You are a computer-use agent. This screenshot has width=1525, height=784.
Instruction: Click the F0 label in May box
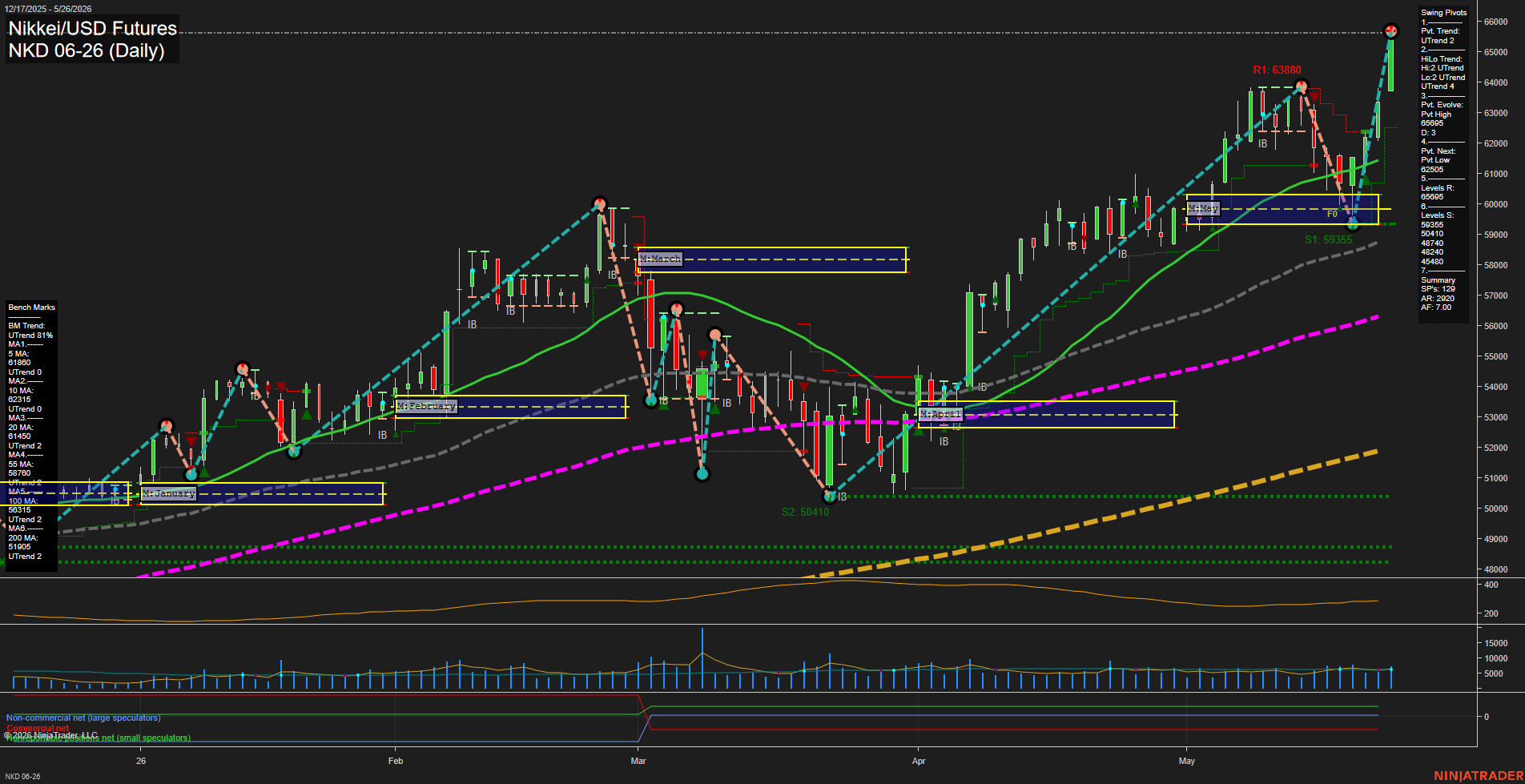tap(1332, 214)
